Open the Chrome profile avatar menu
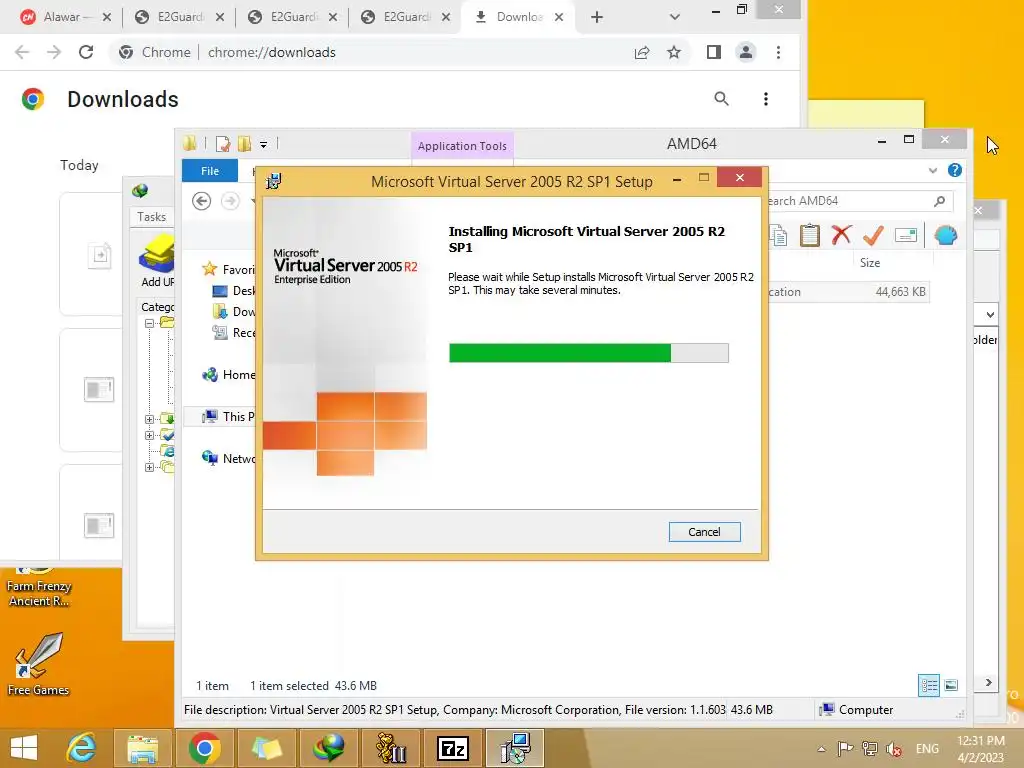This screenshot has height=768, width=1024. [746, 52]
